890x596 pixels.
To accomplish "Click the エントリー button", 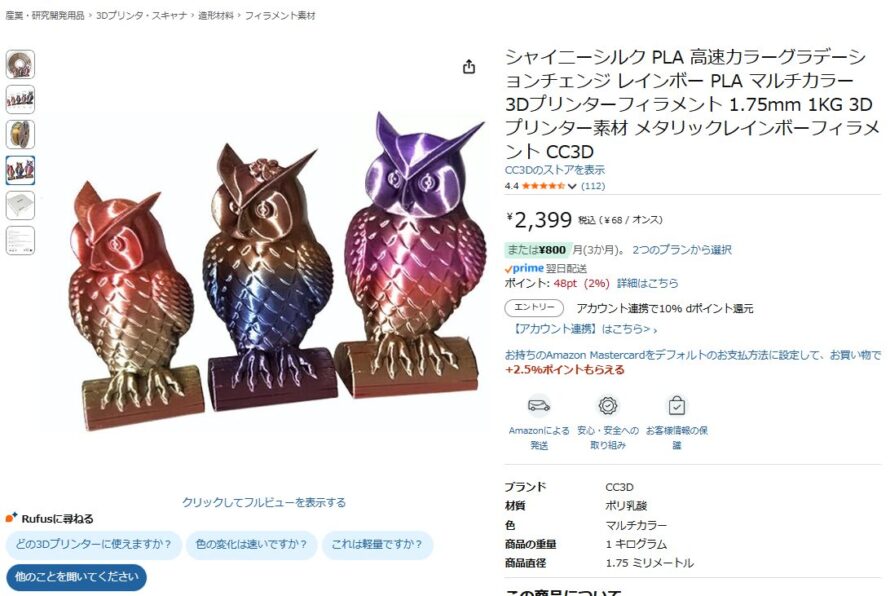I will tap(534, 308).
